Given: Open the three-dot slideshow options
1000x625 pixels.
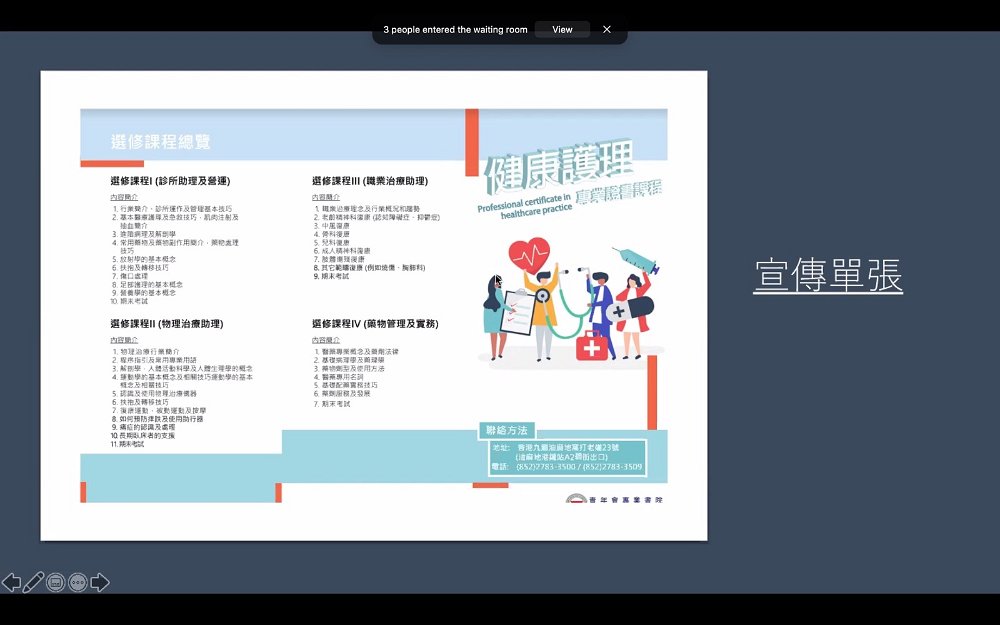Looking at the screenshot, I should [78, 582].
